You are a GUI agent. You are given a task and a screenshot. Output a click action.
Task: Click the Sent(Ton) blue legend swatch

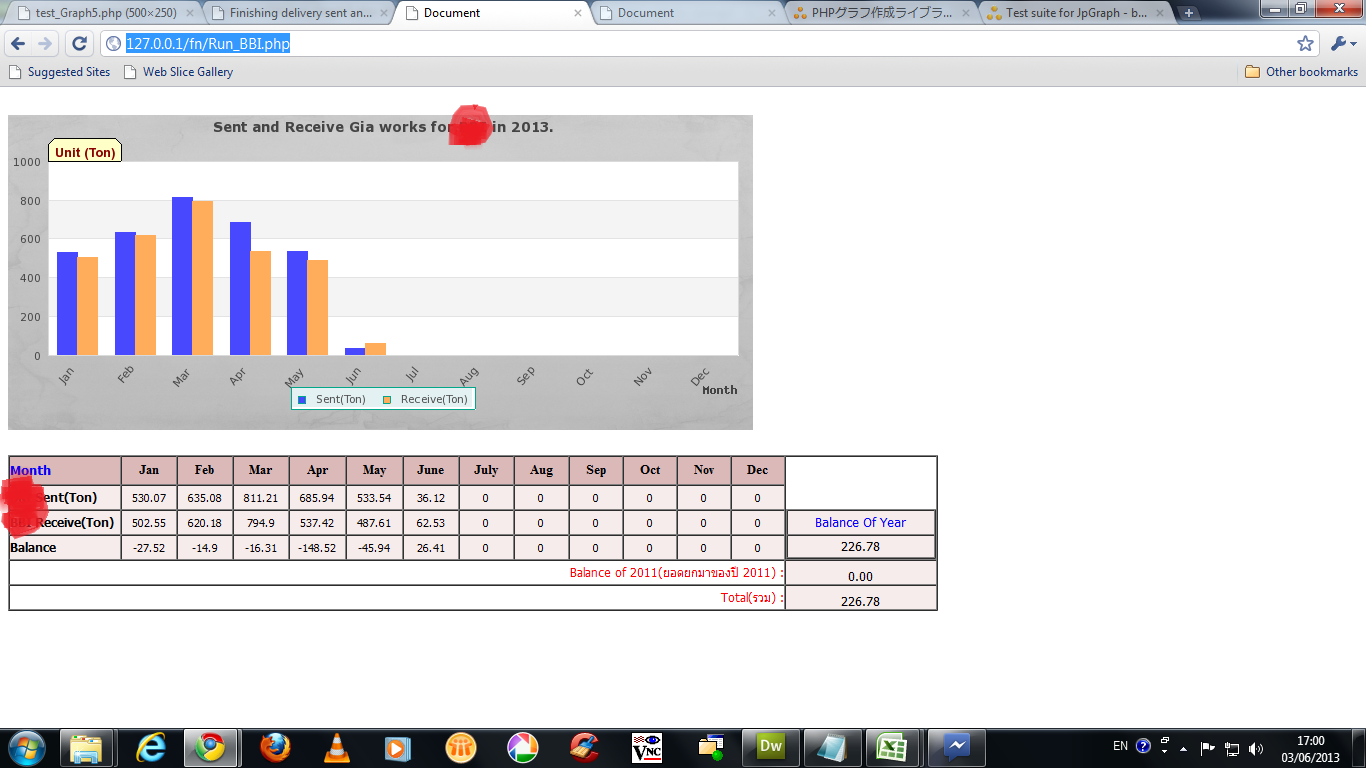[x=302, y=400]
